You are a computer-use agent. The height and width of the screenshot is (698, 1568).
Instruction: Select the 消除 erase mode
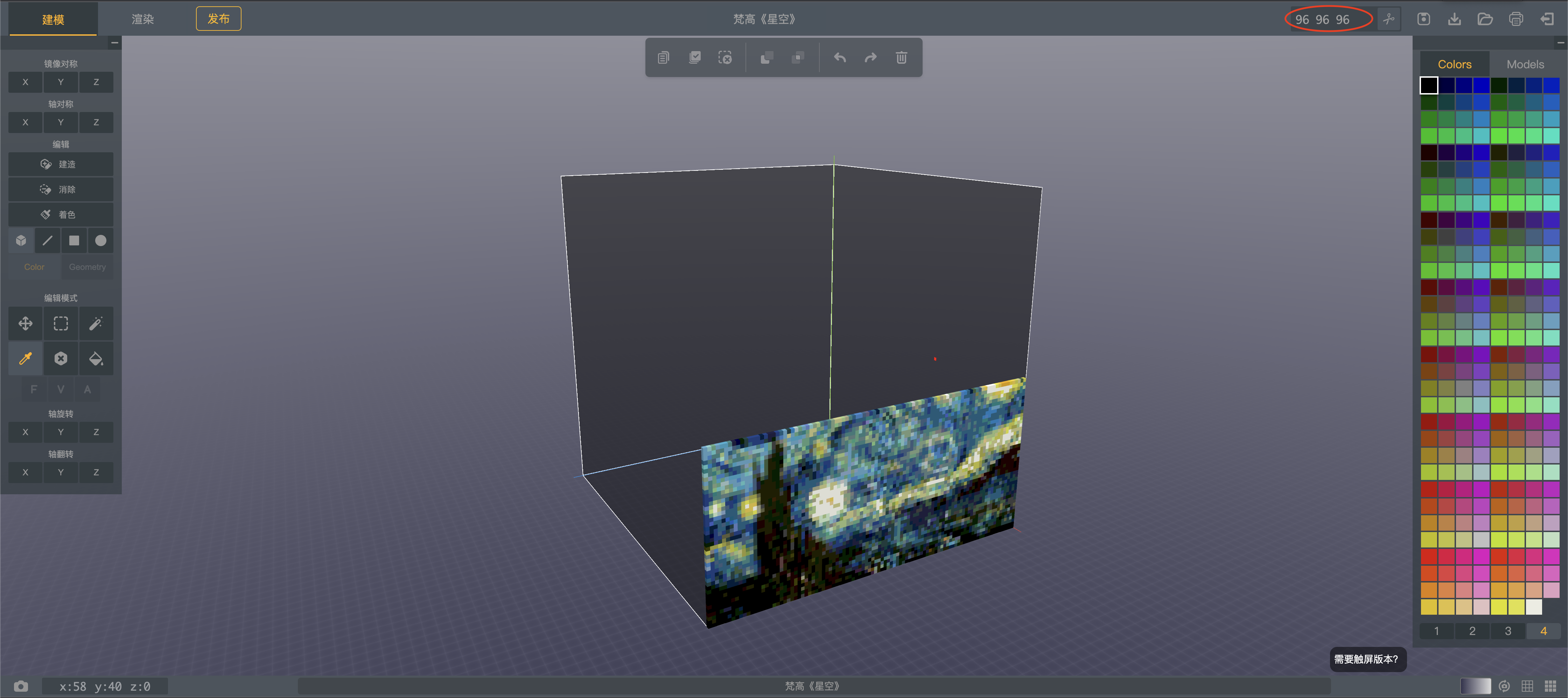pyautogui.click(x=61, y=189)
